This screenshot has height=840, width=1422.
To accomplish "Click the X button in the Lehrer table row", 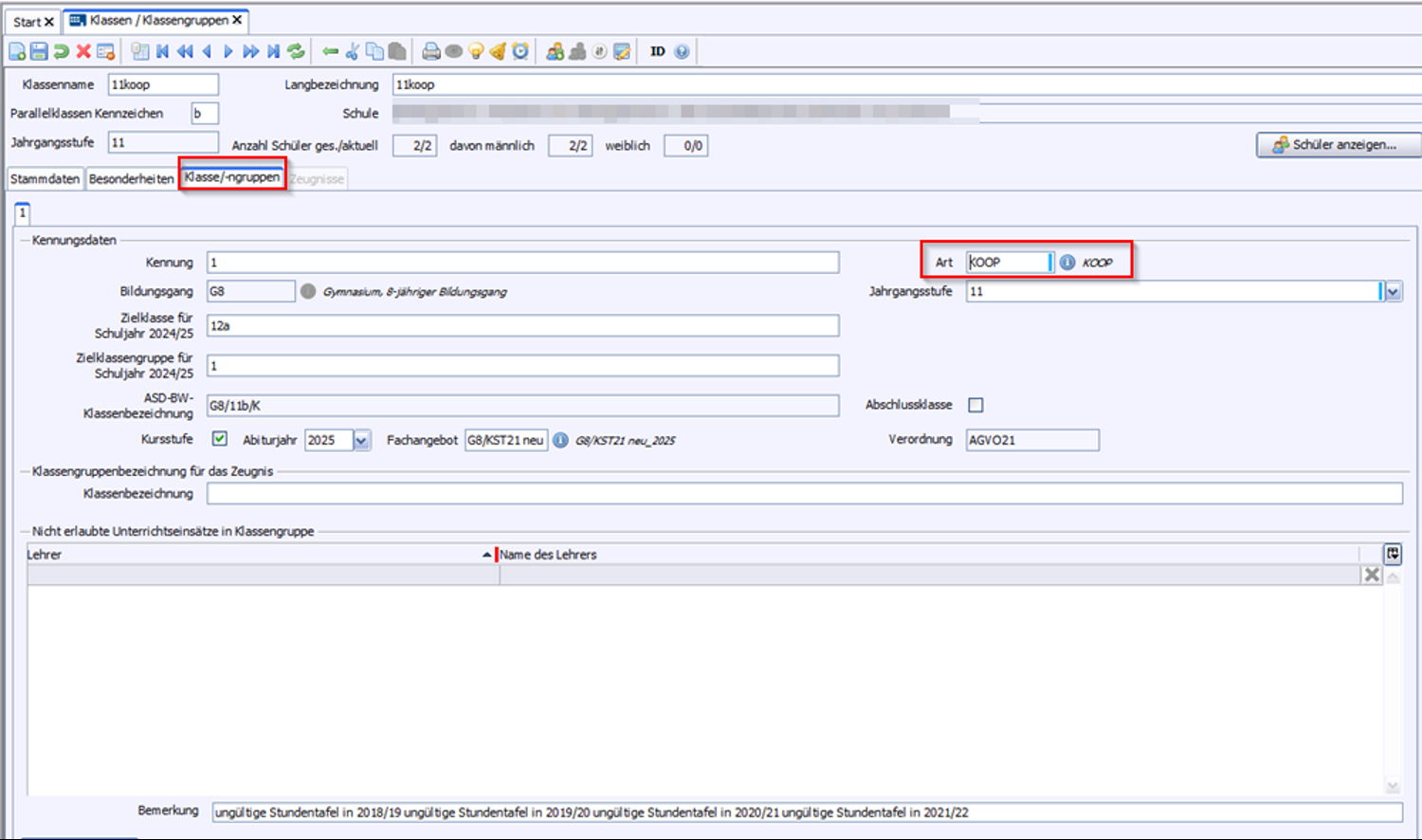I will click(x=1371, y=575).
